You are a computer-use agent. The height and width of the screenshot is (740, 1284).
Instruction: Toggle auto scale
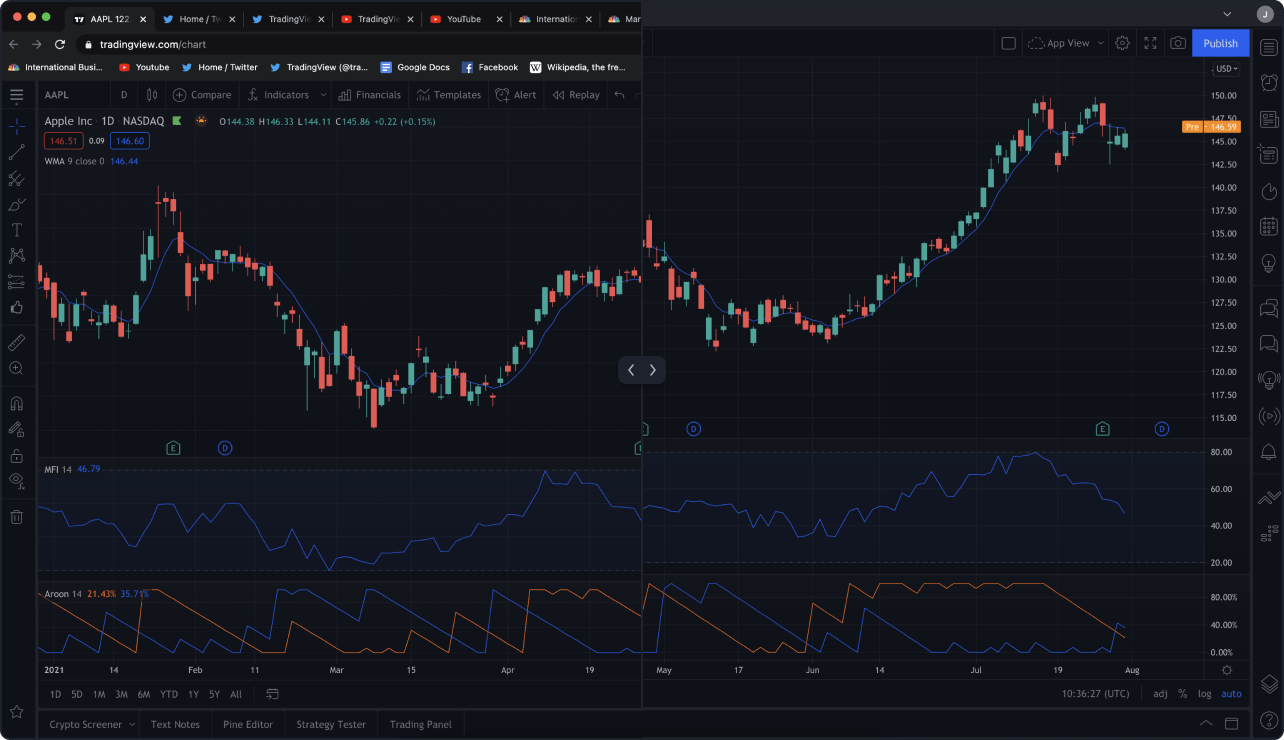[1231, 694]
